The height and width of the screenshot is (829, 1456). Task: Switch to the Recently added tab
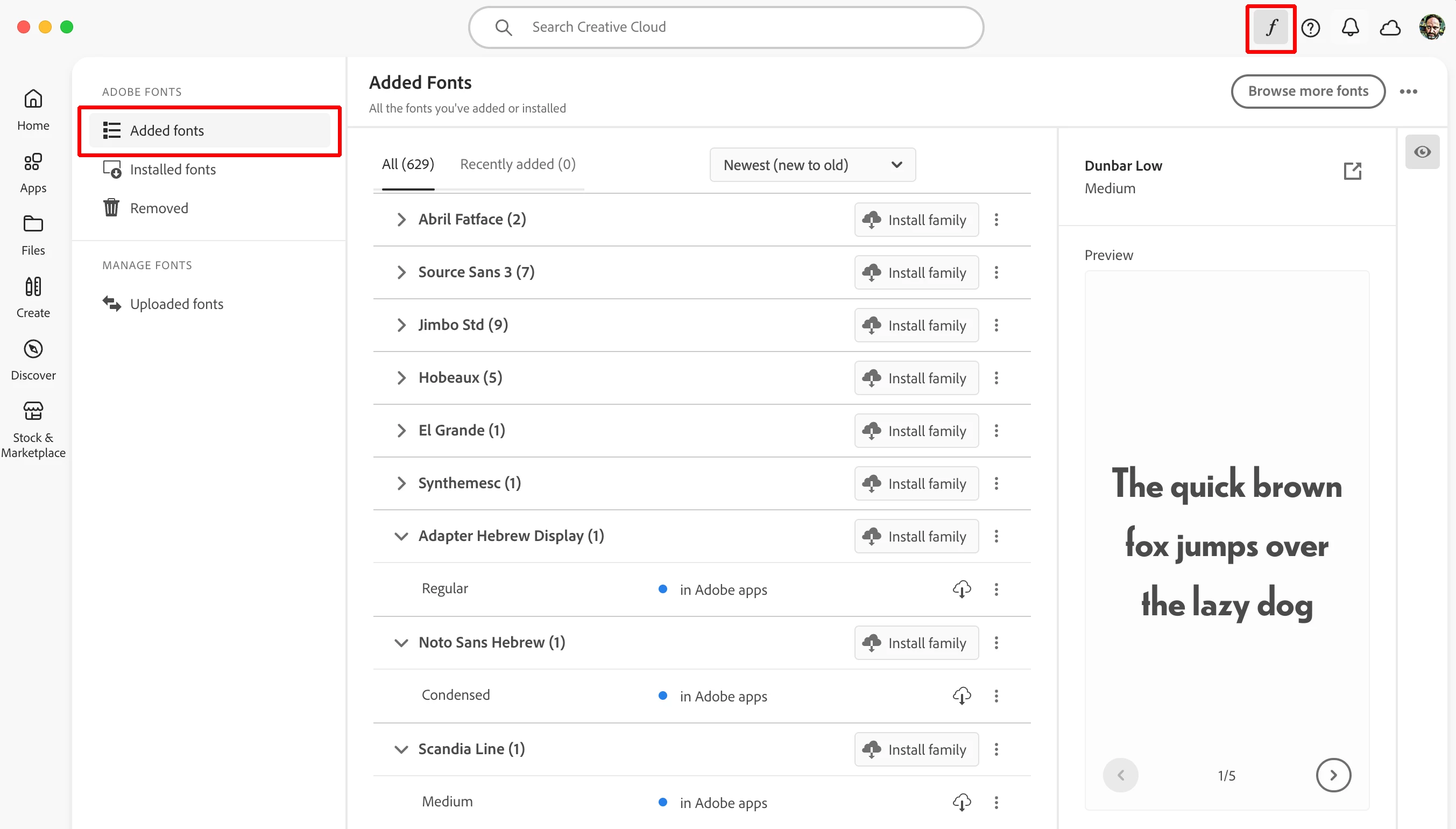click(517, 165)
